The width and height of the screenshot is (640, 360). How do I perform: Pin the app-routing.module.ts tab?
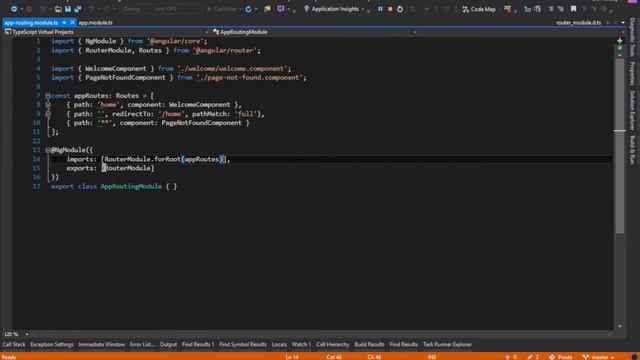coord(64,22)
